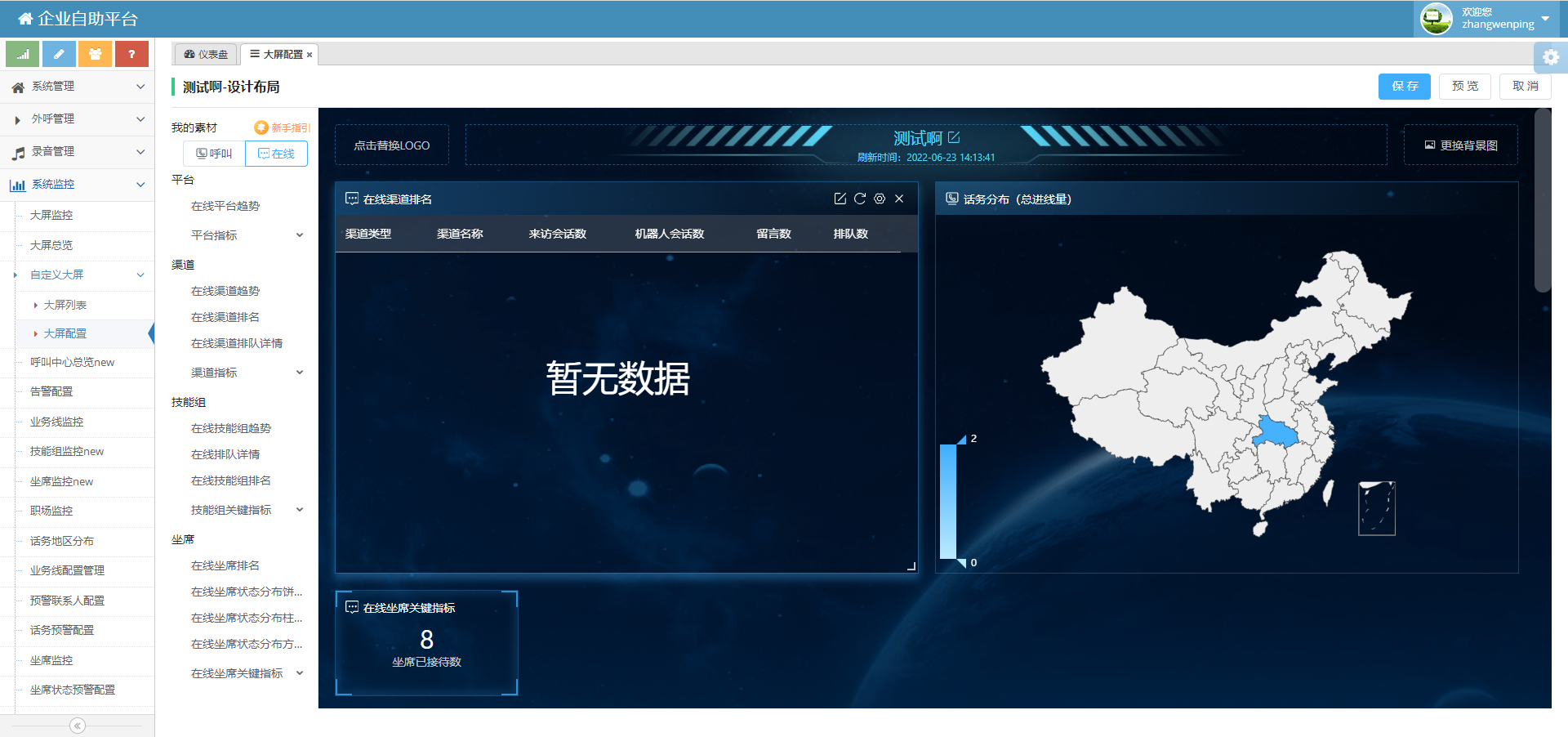Expand 渠道指标 in materials list
Screen dimensions: 1568x737
pyautogui.click(x=300, y=373)
